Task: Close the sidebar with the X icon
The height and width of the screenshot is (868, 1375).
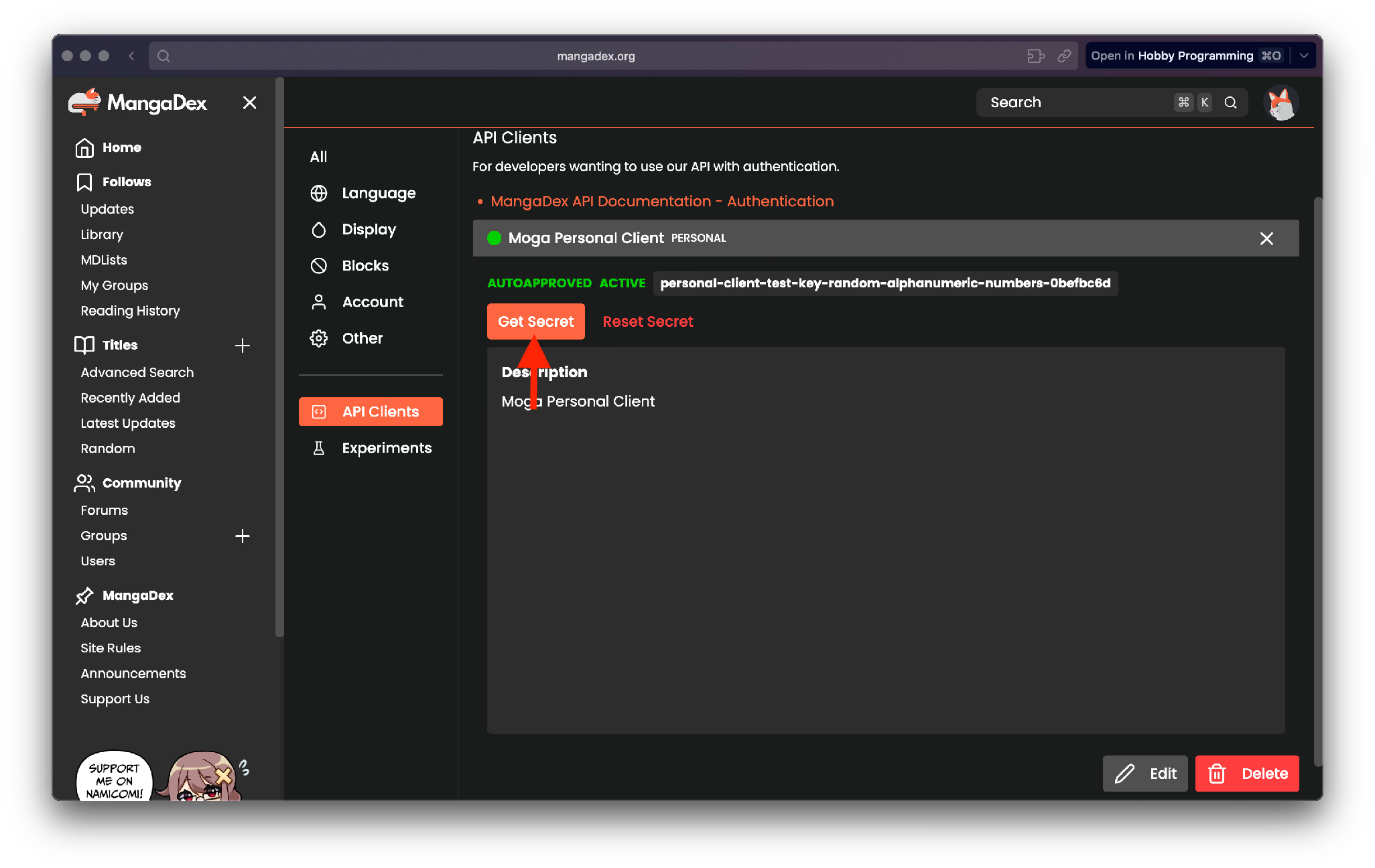Action: click(249, 102)
